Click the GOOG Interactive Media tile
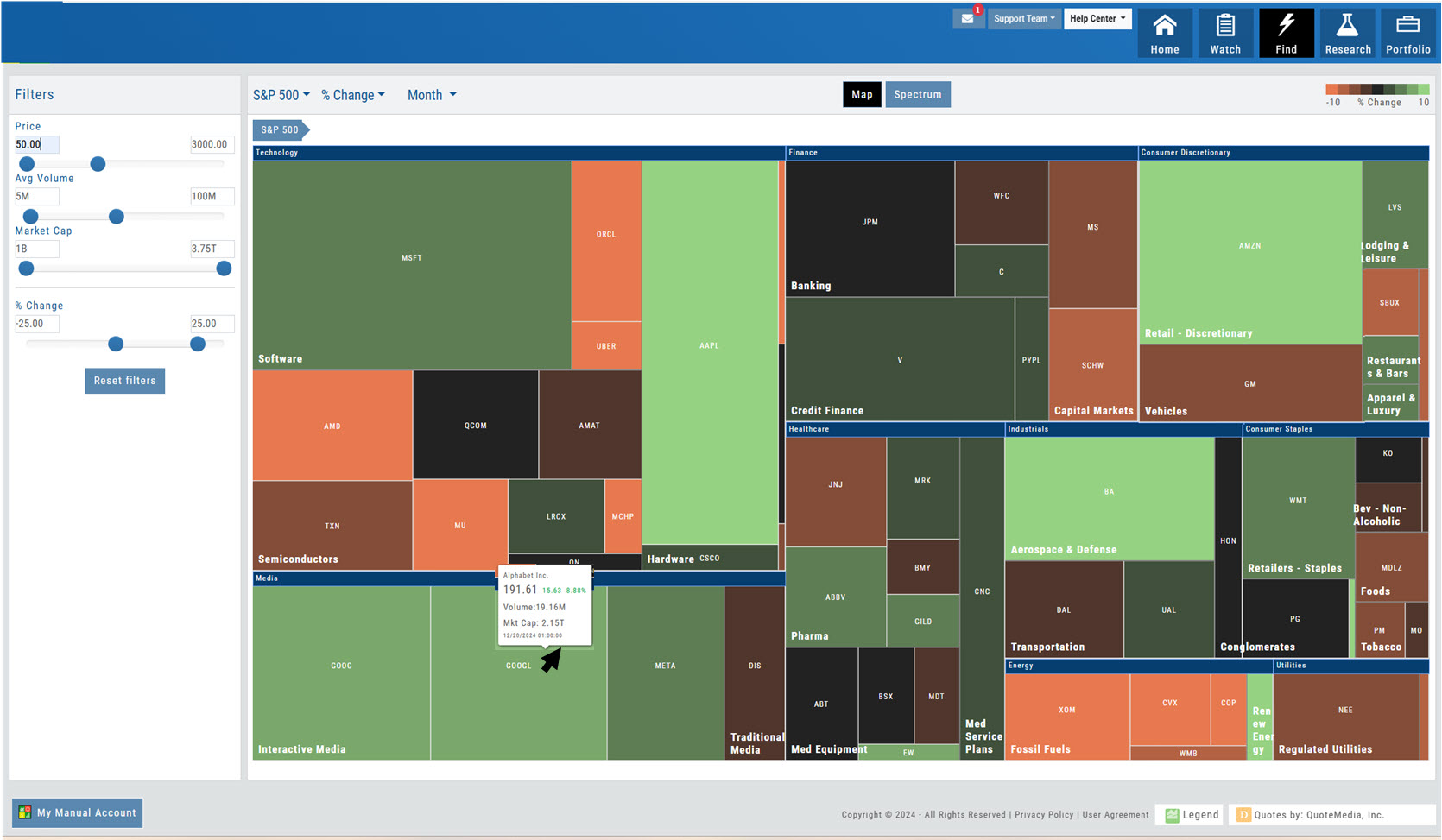The image size is (1442, 840). (342, 673)
